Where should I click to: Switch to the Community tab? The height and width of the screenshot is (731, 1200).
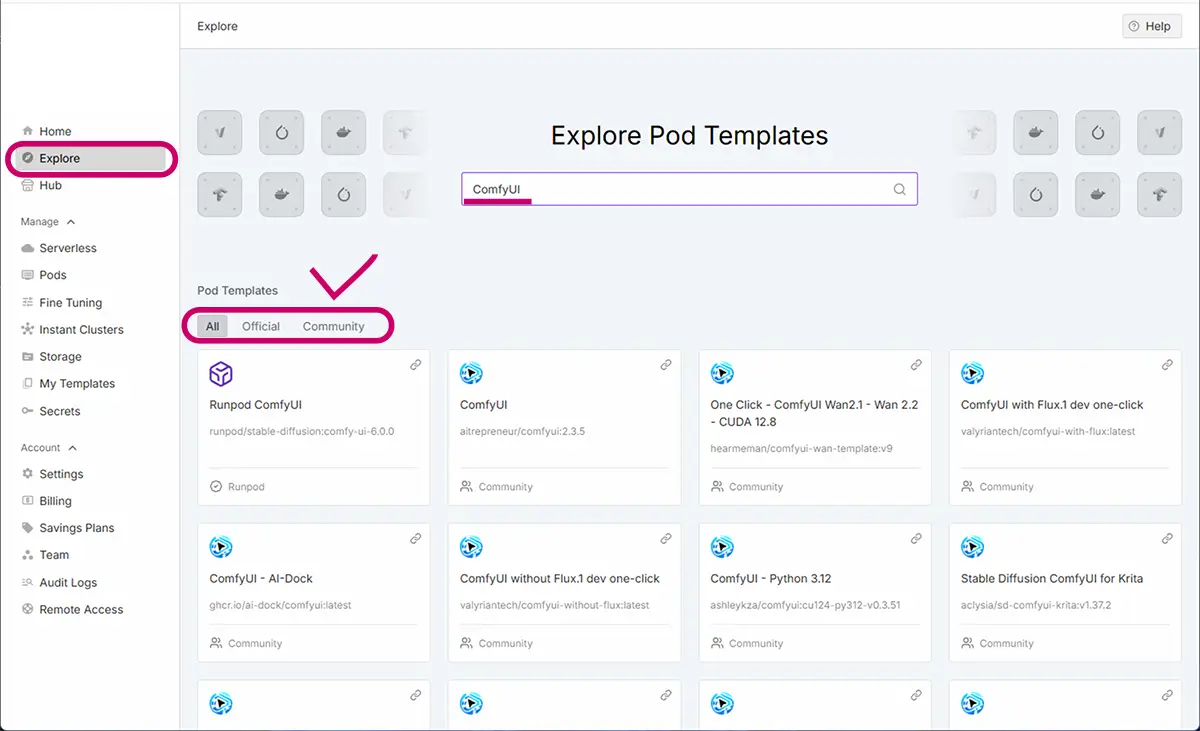pyautogui.click(x=334, y=326)
